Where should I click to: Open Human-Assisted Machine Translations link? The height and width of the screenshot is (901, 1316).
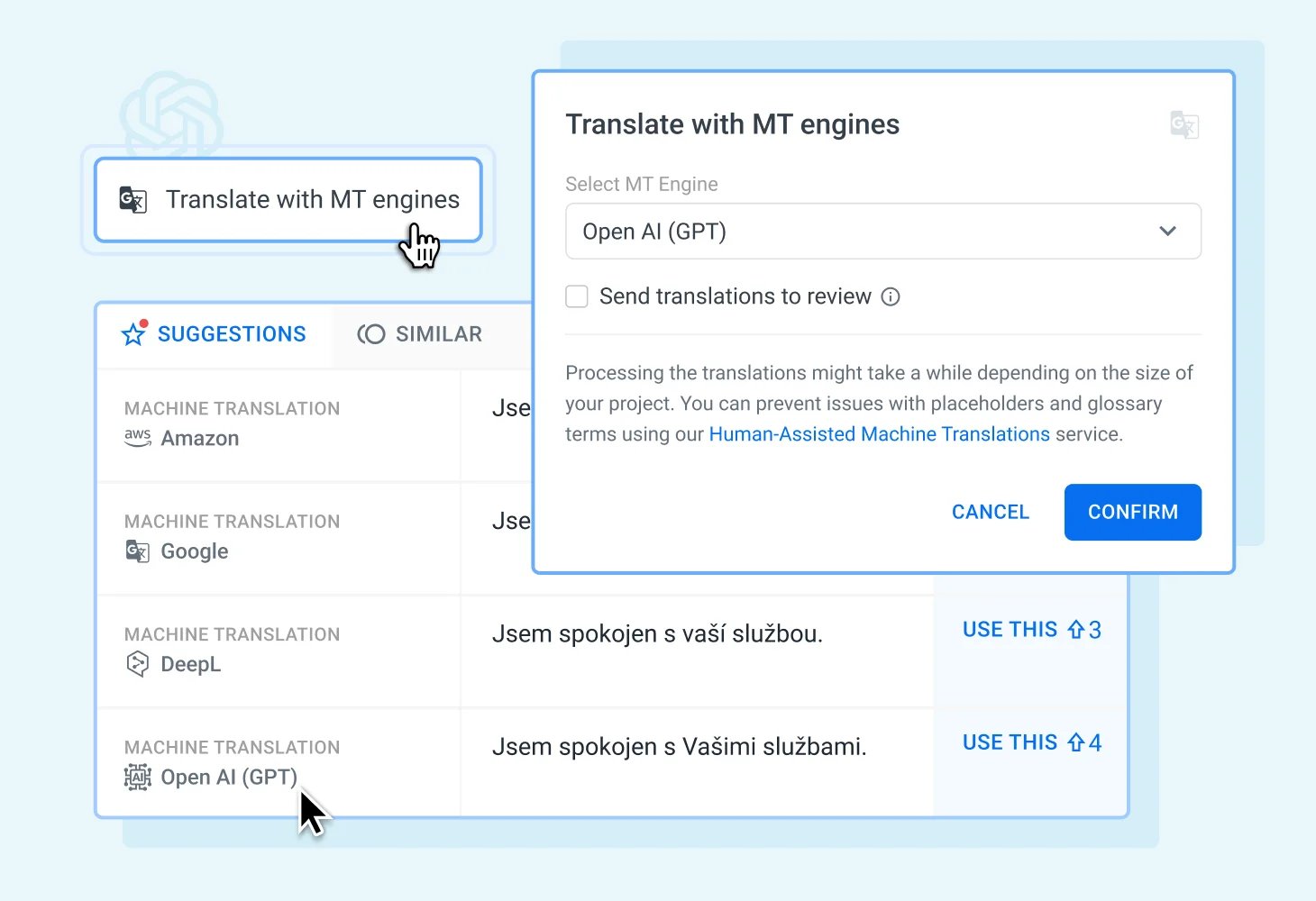[880, 434]
